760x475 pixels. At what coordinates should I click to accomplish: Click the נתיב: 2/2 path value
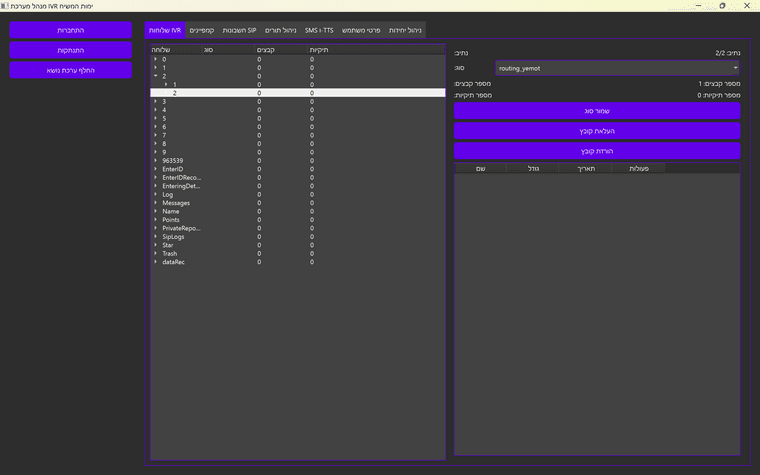click(728, 53)
